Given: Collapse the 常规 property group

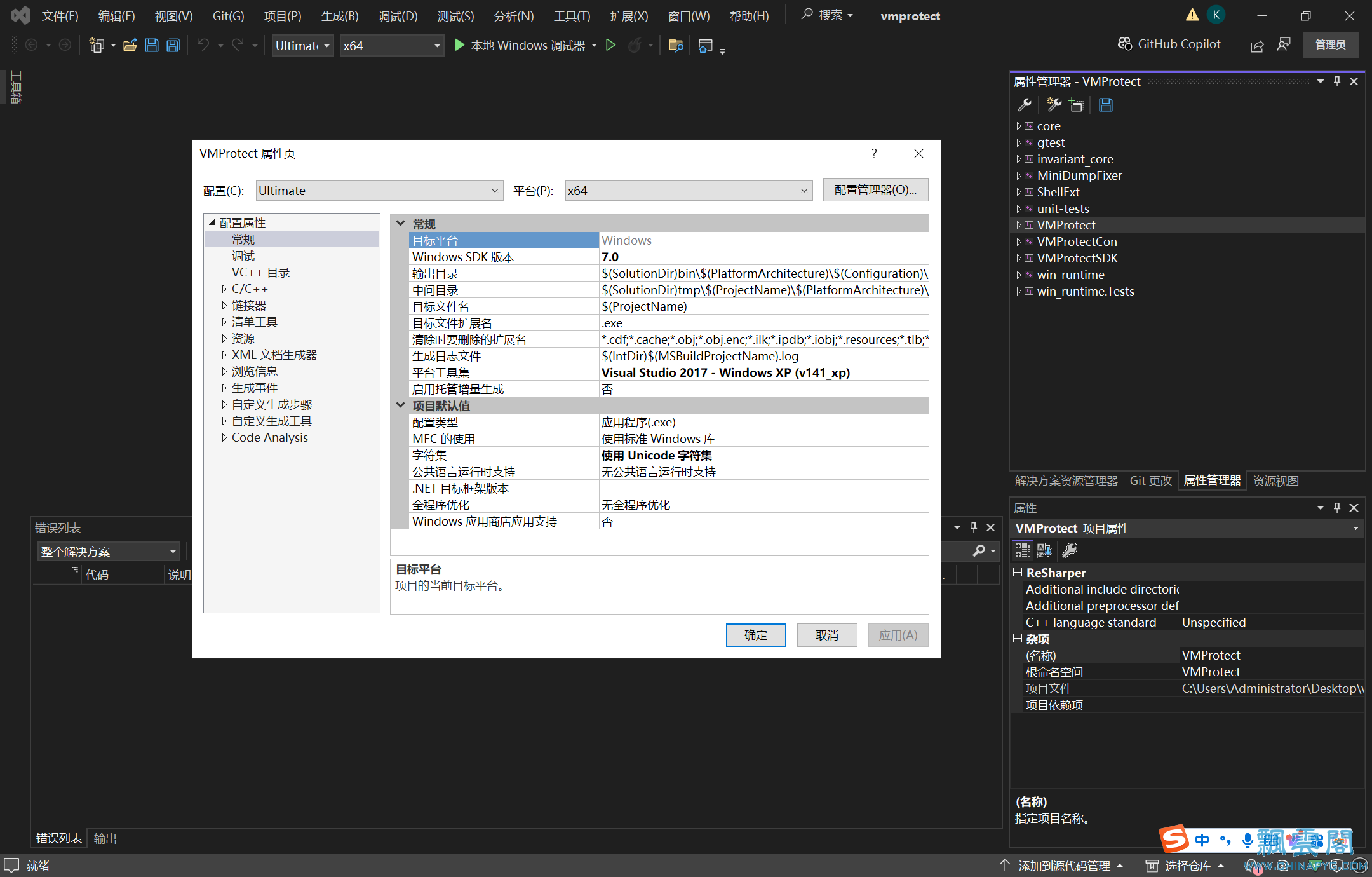Looking at the screenshot, I should (401, 224).
